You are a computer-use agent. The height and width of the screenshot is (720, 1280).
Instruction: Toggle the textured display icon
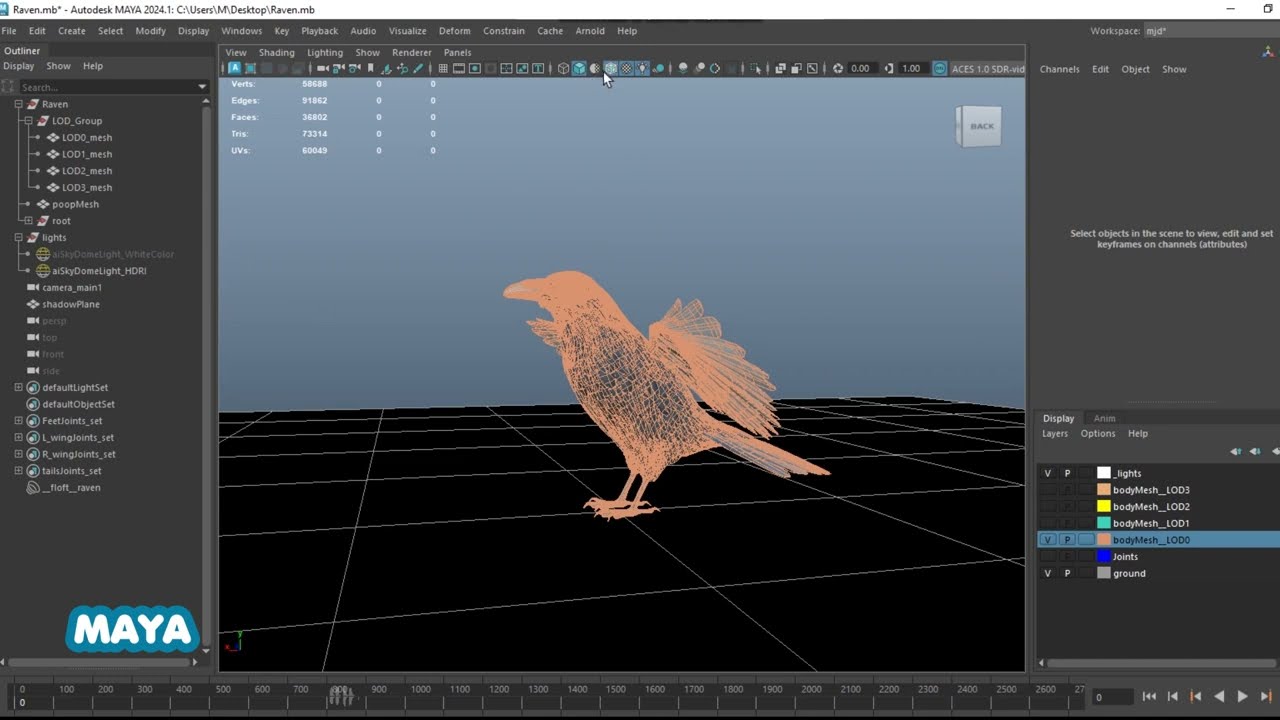[627, 69]
